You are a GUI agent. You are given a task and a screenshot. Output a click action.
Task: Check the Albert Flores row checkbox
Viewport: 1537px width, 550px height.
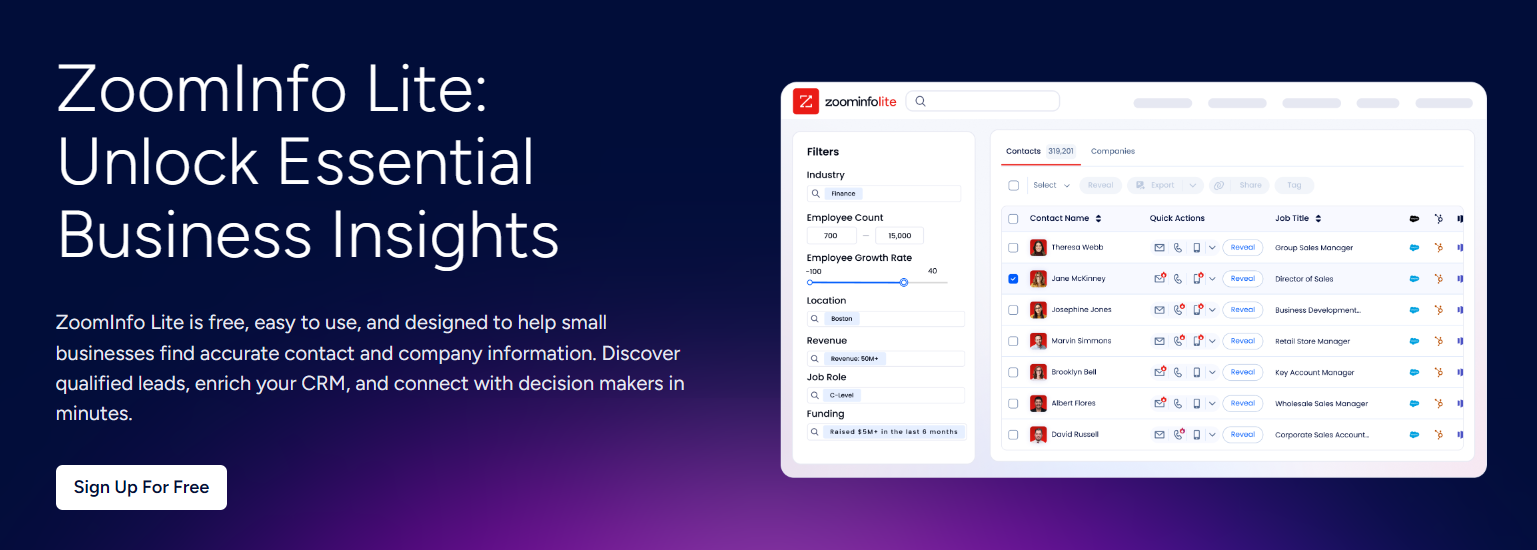pyautogui.click(x=1013, y=403)
